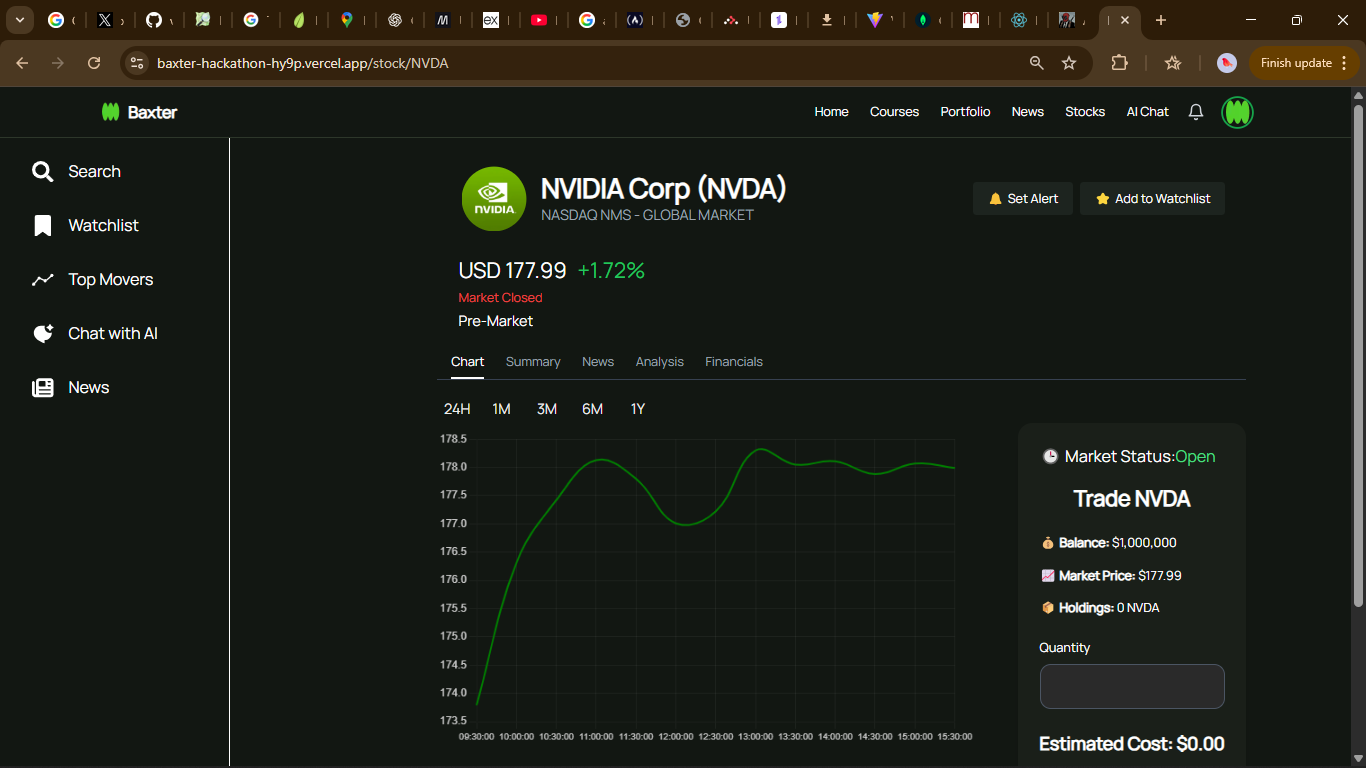Open the browser Extensions puzzle icon
The width and height of the screenshot is (1366, 768).
(x=1119, y=63)
